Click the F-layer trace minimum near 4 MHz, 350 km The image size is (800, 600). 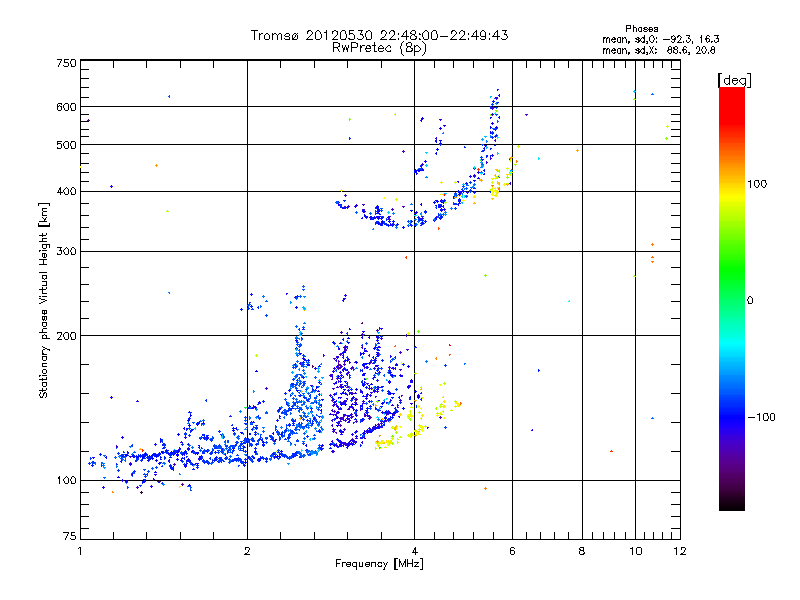tap(403, 223)
